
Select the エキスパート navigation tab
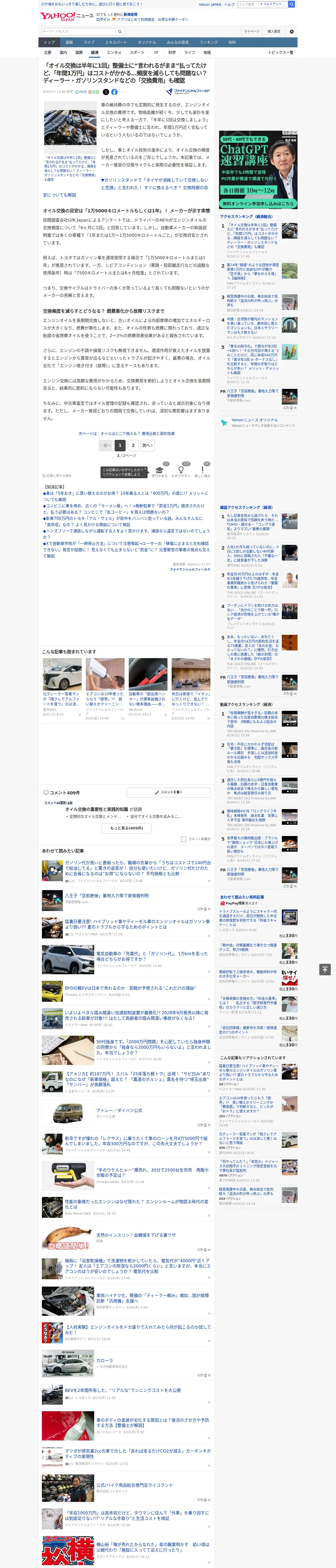[x=116, y=43]
